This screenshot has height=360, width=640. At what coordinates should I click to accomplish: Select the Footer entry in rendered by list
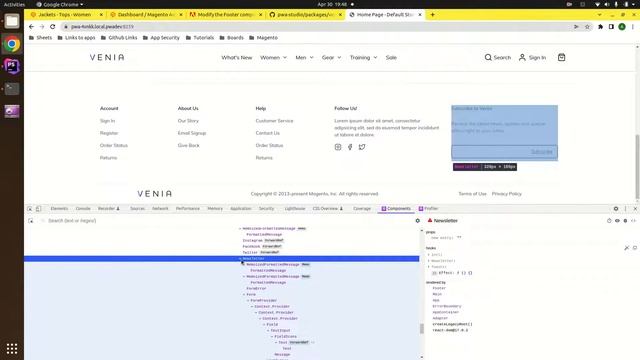point(439,288)
